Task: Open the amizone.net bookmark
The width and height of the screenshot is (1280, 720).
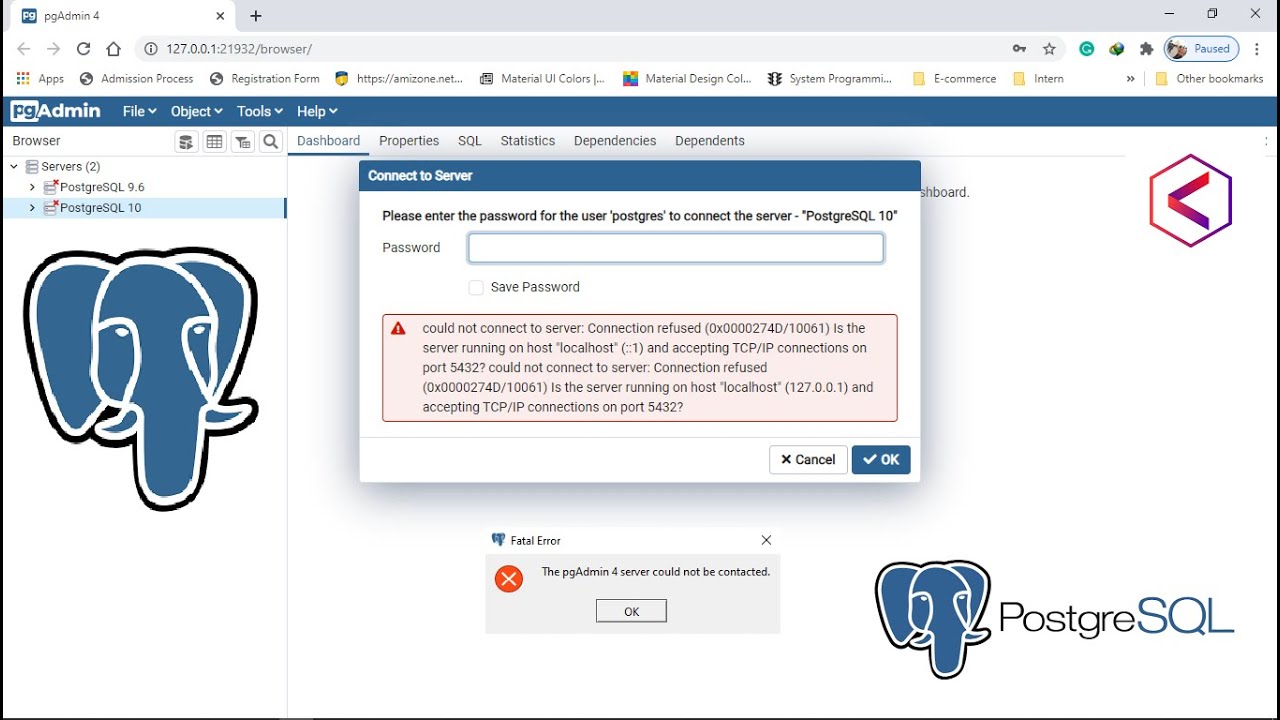Action: (399, 78)
